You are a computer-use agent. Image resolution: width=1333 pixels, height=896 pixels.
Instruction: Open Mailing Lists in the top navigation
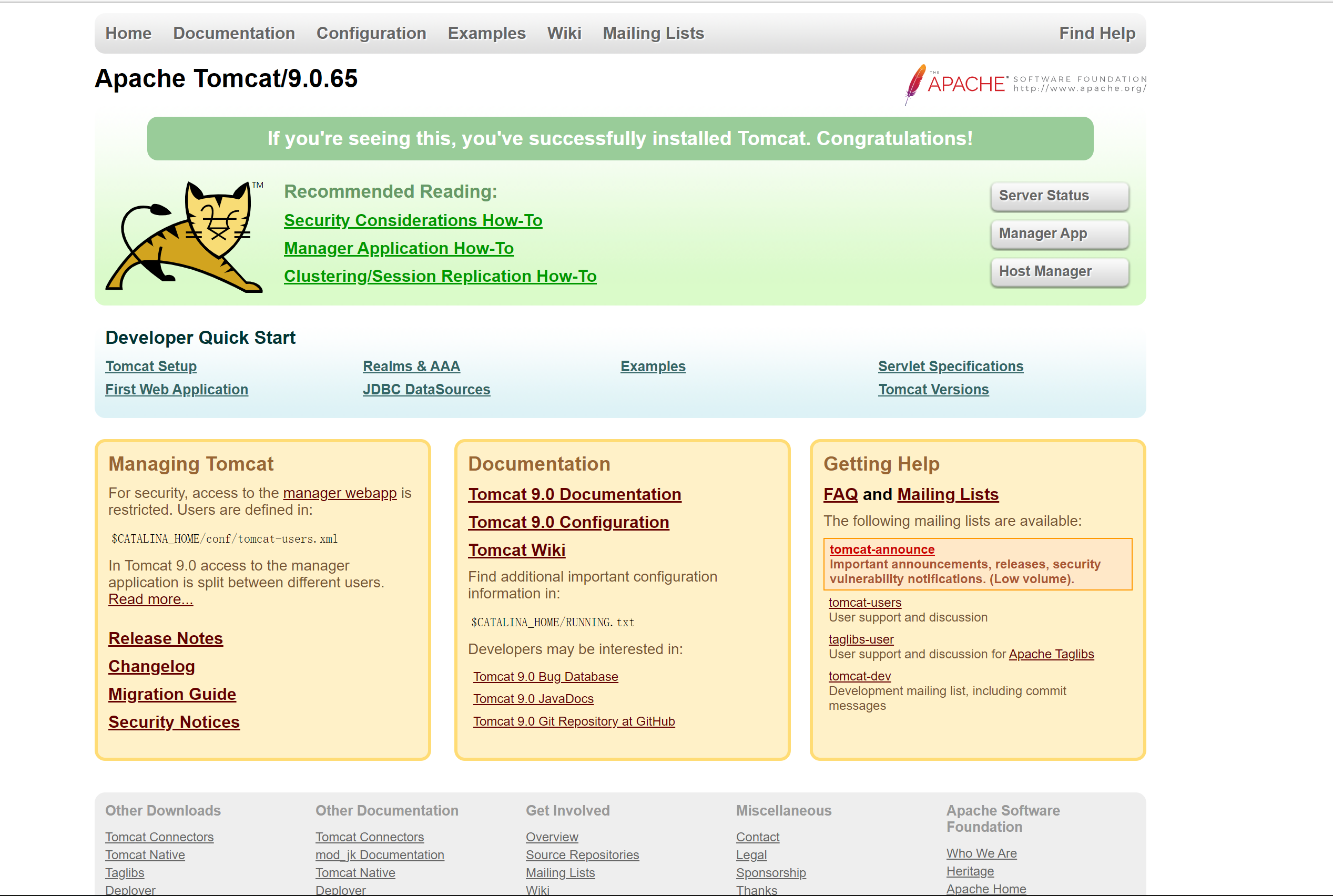pyautogui.click(x=654, y=33)
